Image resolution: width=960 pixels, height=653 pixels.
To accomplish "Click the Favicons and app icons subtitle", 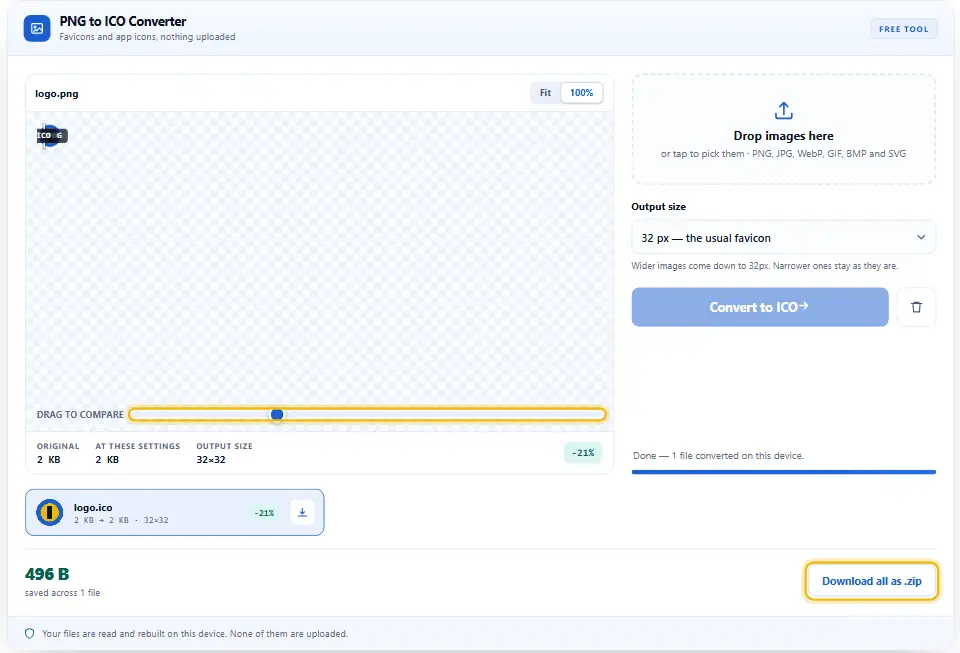I will (147, 37).
